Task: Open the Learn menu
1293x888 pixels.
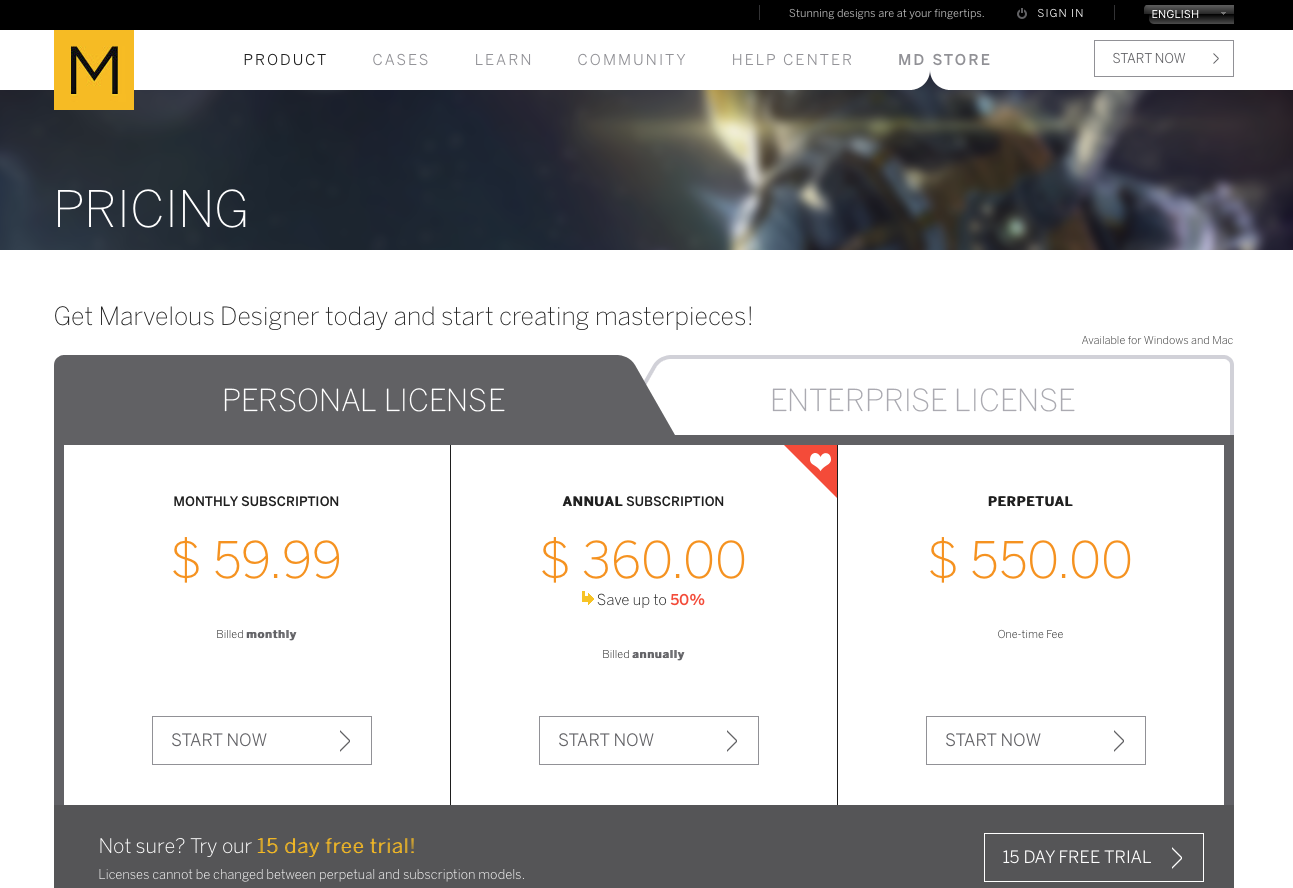Action: [504, 60]
